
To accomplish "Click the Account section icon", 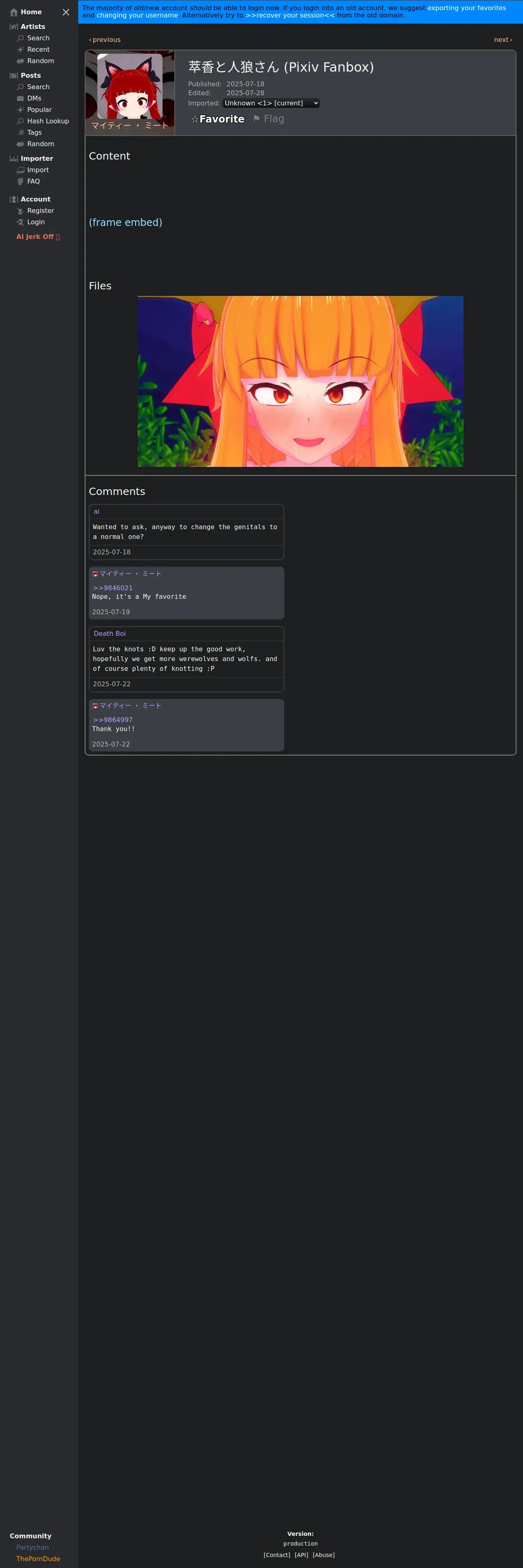I will coord(13,199).
